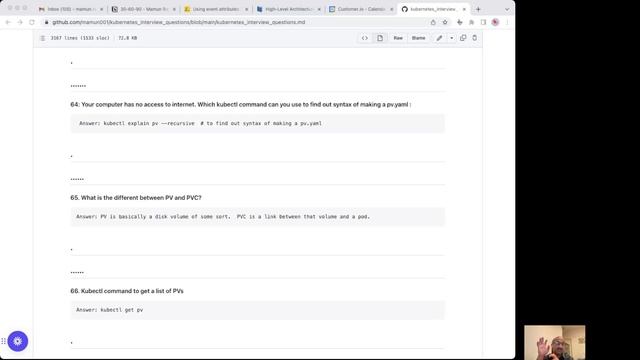Expand the tab search dropdown

click(507, 9)
